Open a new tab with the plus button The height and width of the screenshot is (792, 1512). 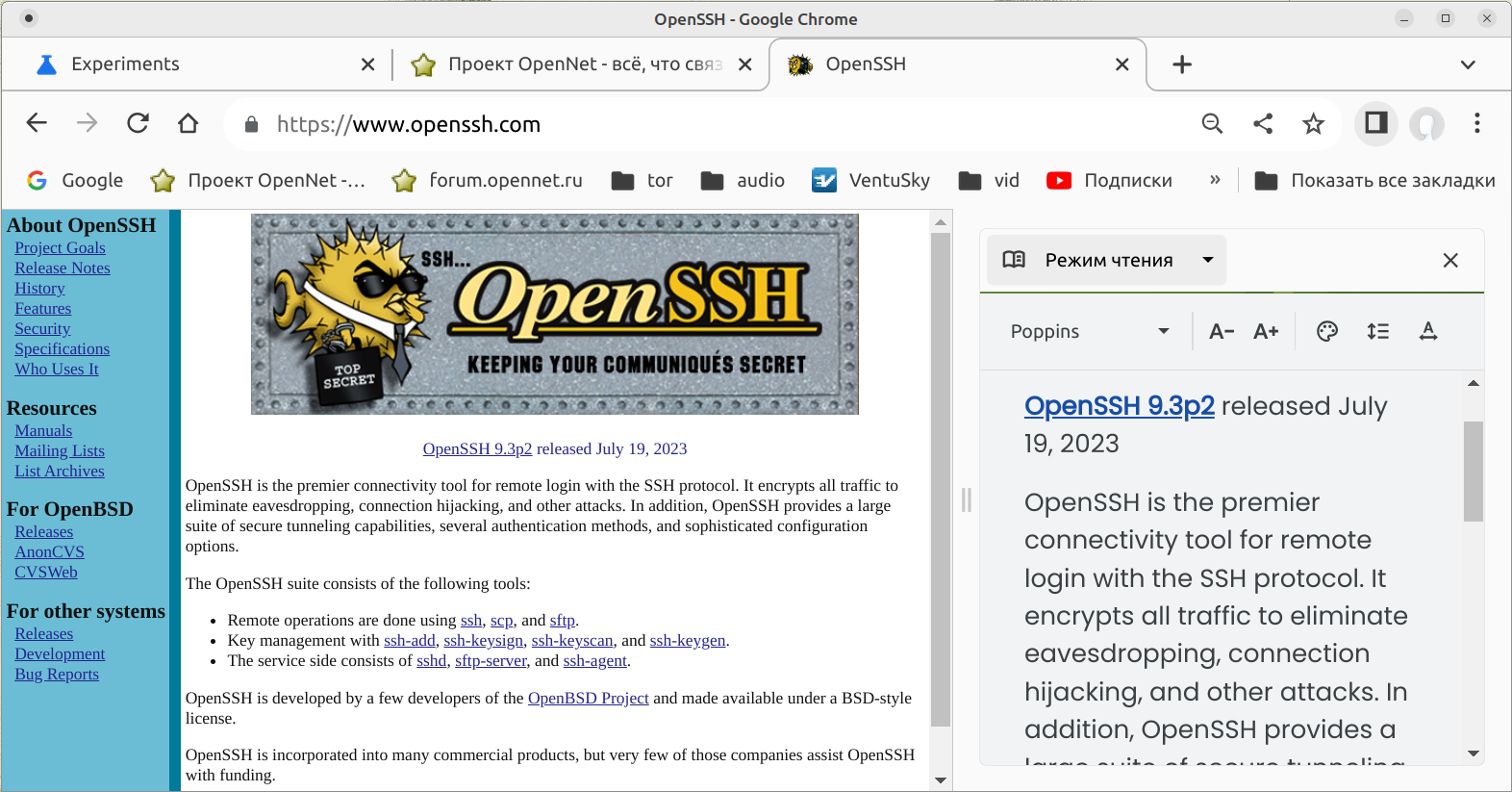click(1182, 64)
